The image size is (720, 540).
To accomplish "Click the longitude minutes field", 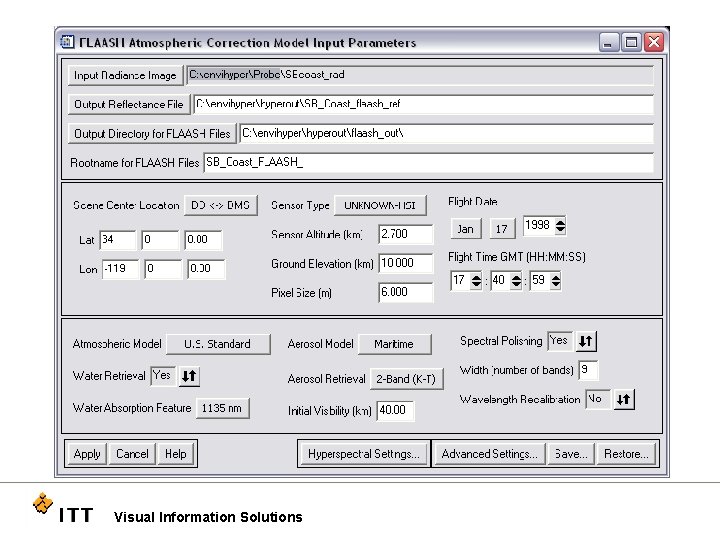I will click(x=163, y=269).
